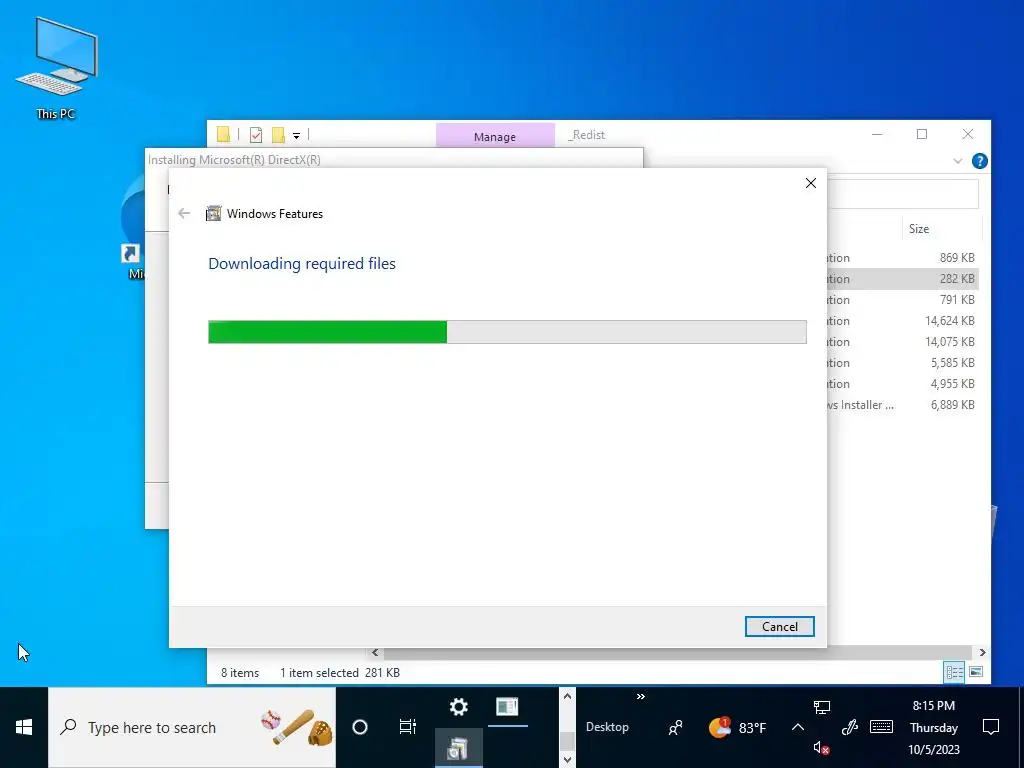1024x768 pixels.
Task: Switch to Large icons view in Explorer
Action: pos(976,672)
